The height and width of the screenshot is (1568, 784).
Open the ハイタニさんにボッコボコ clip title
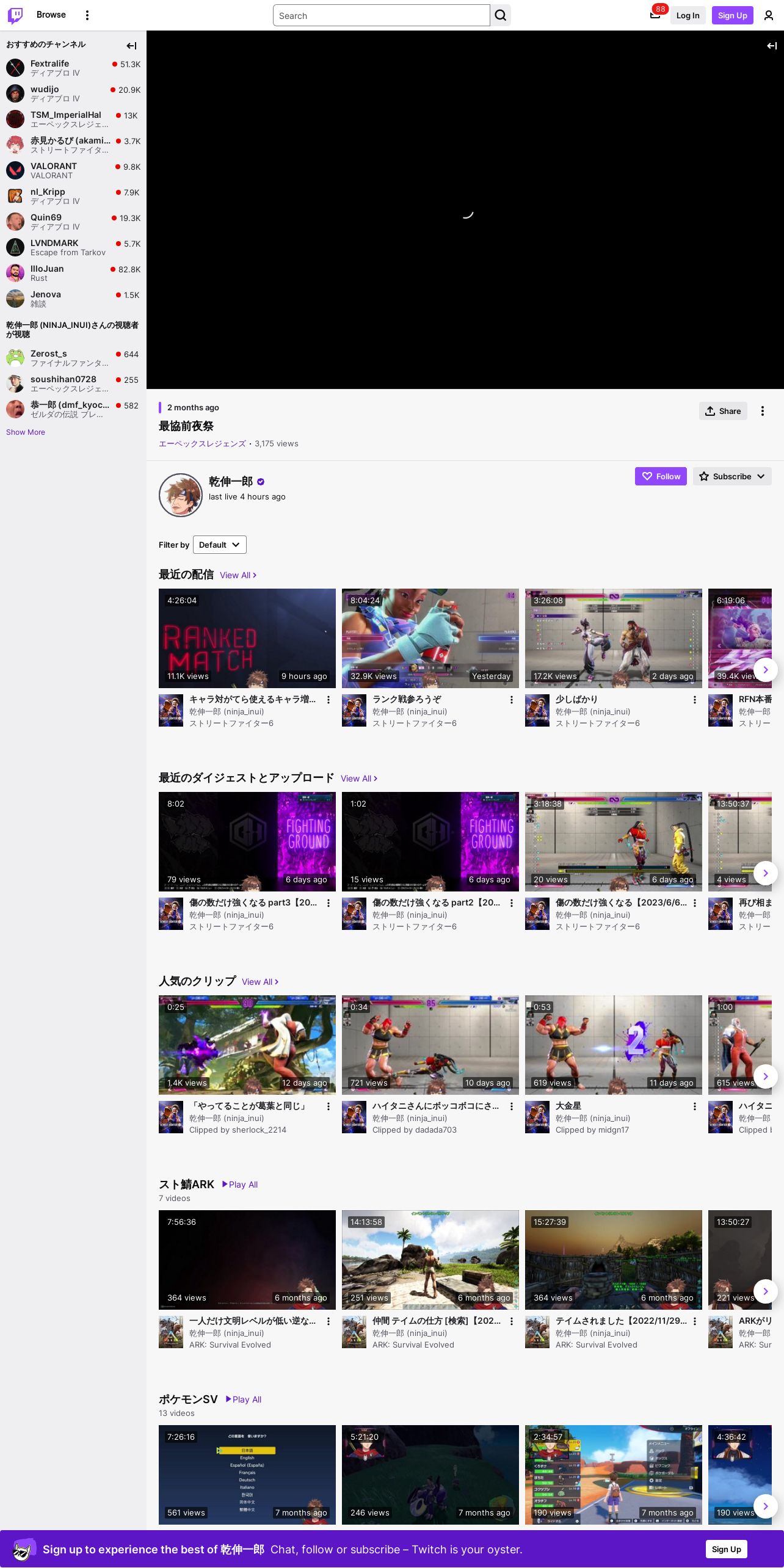[x=435, y=1106]
